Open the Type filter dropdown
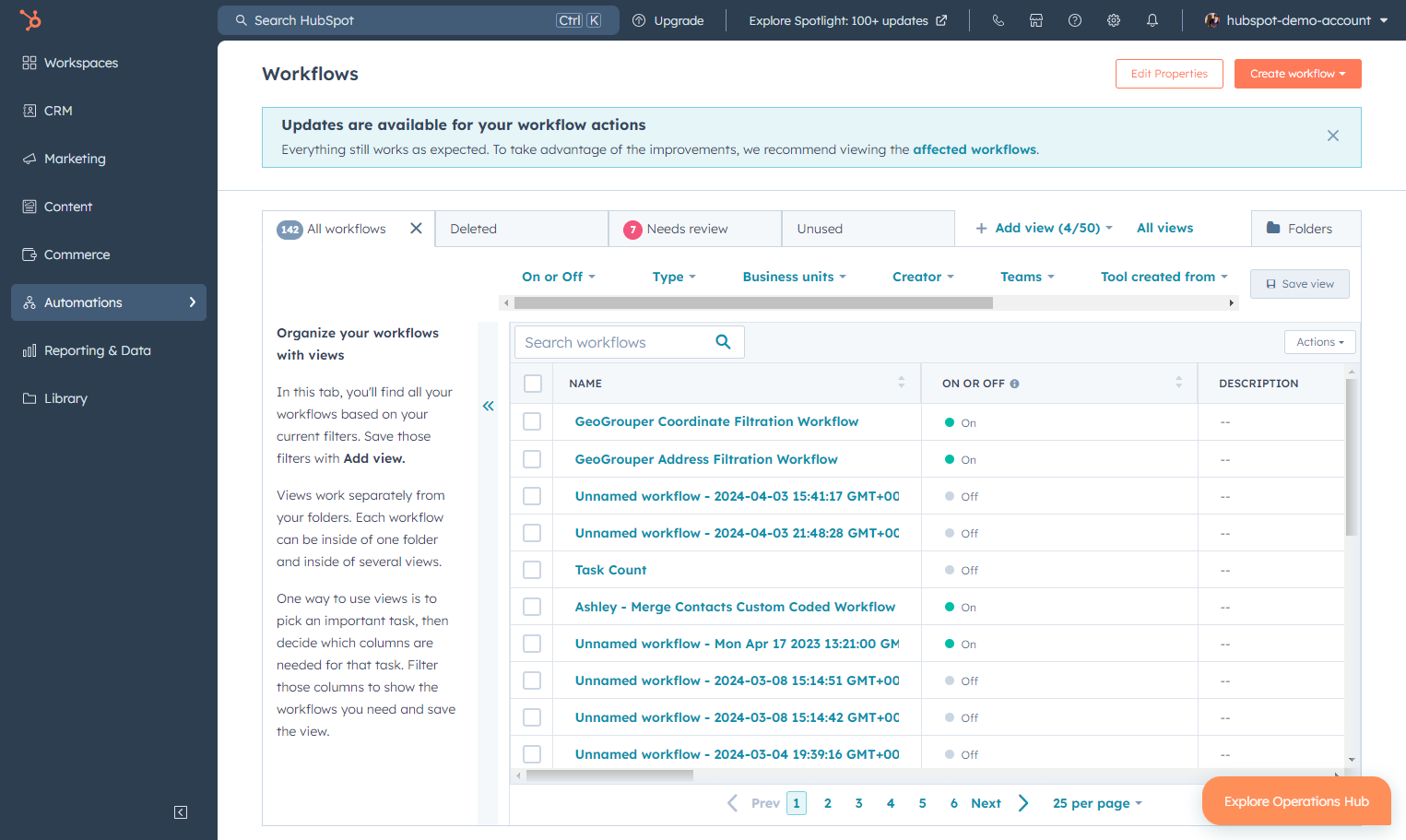The width and height of the screenshot is (1406, 840). pyautogui.click(x=674, y=277)
